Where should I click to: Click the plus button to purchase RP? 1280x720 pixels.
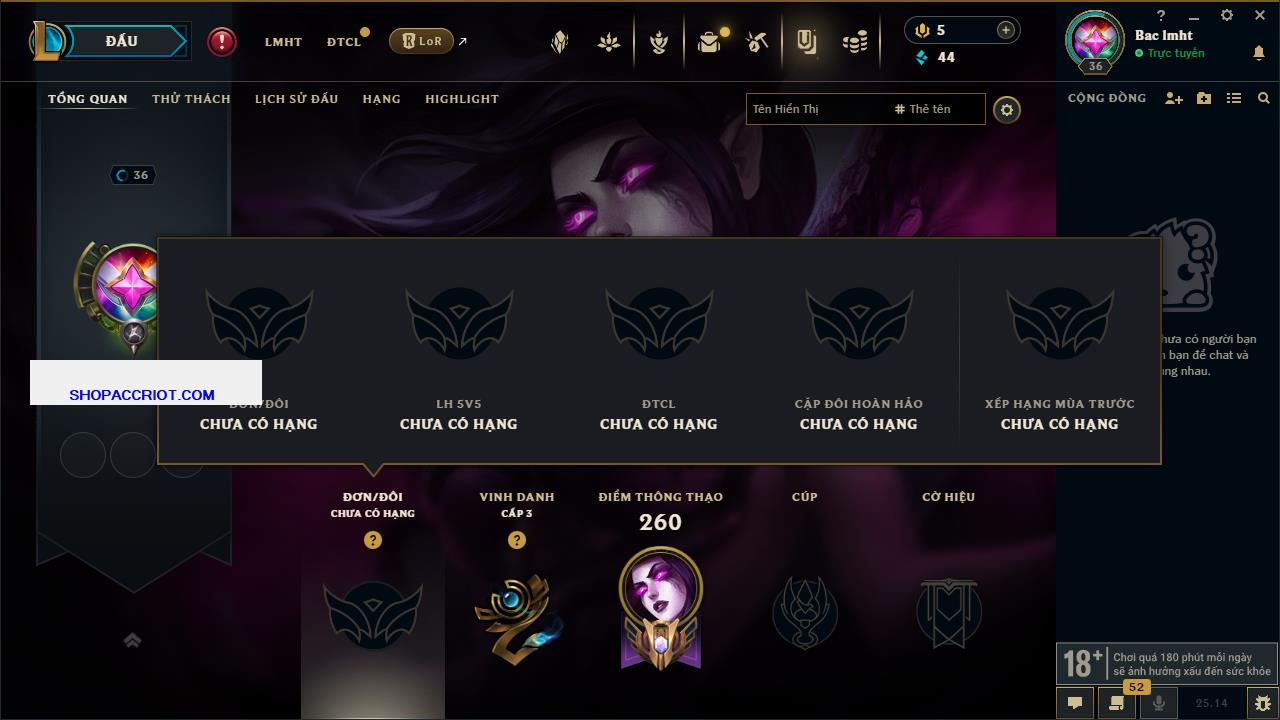point(1006,30)
